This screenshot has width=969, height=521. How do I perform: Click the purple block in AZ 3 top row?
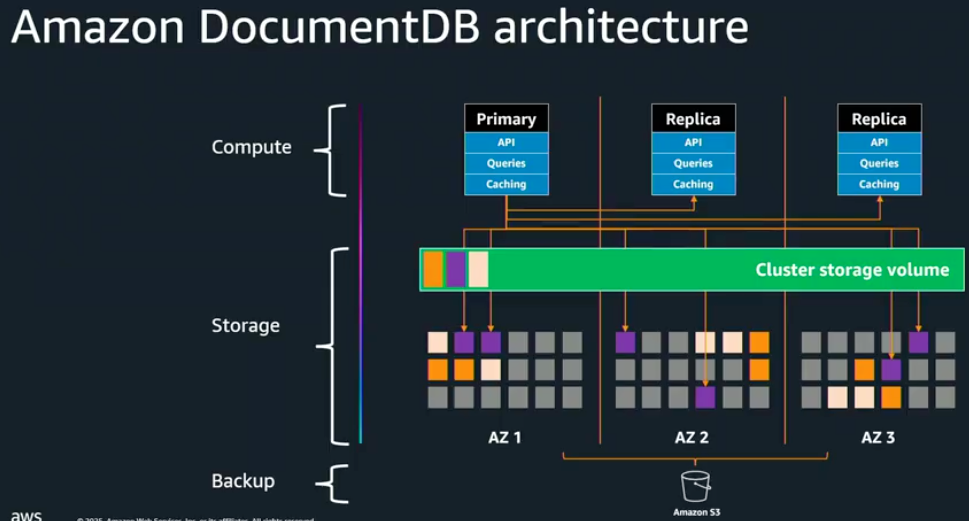[918, 342]
